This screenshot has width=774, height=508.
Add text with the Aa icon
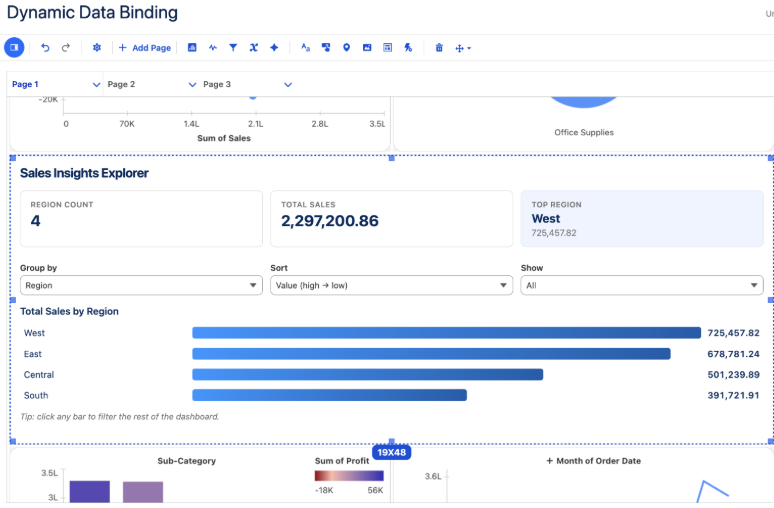pos(306,47)
